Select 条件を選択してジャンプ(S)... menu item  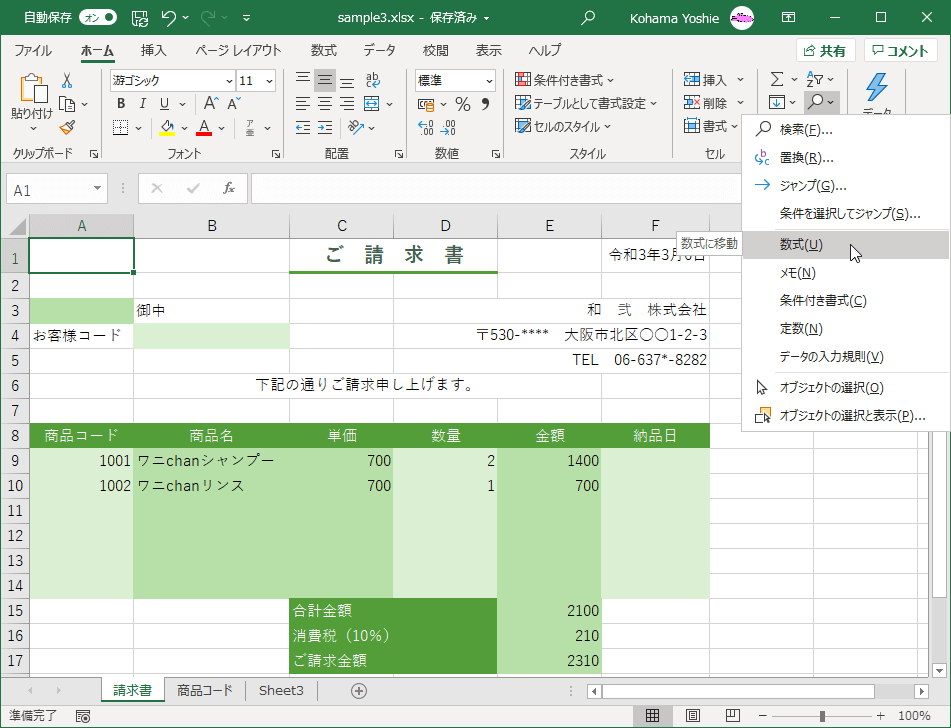(x=845, y=214)
